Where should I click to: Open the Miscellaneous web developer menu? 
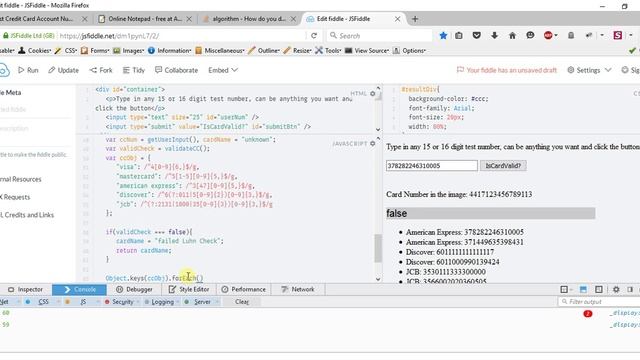coord(220,51)
